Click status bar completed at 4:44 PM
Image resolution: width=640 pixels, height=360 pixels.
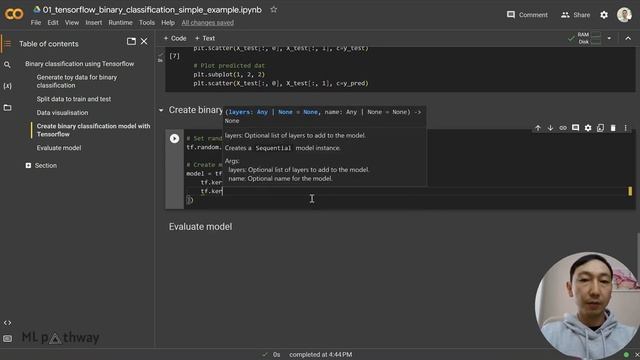(320, 354)
